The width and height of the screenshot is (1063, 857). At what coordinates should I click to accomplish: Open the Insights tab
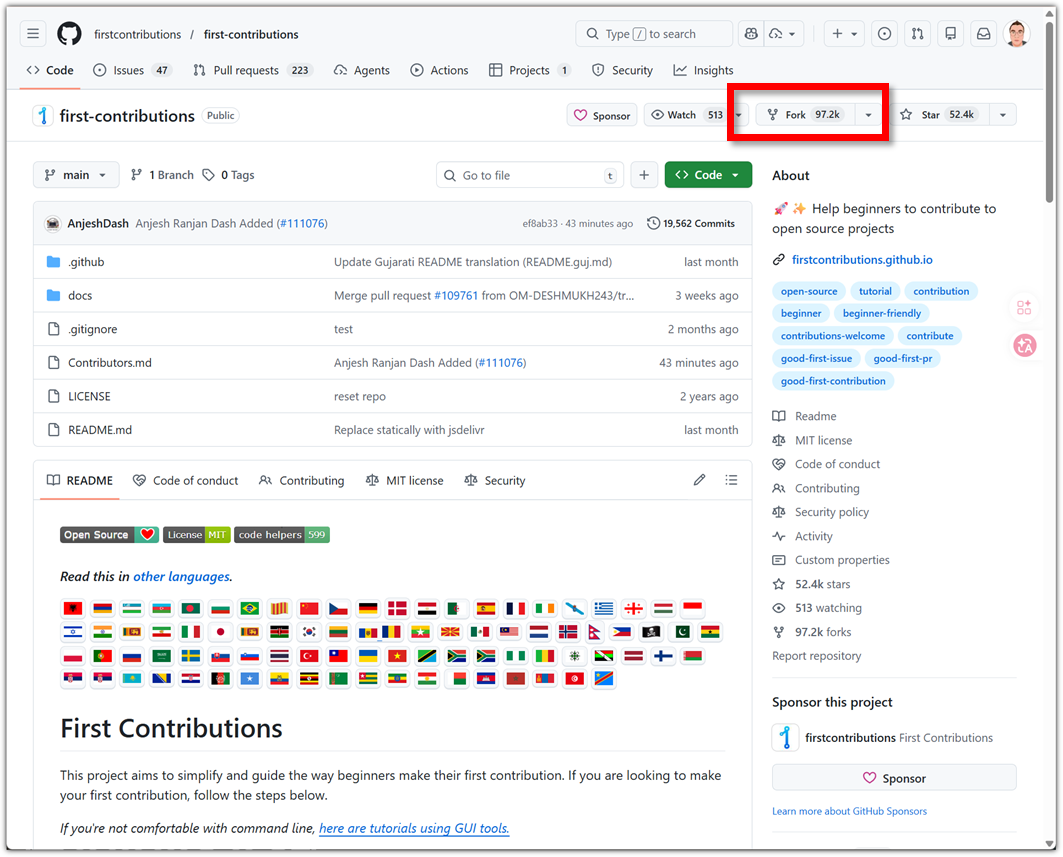(704, 71)
